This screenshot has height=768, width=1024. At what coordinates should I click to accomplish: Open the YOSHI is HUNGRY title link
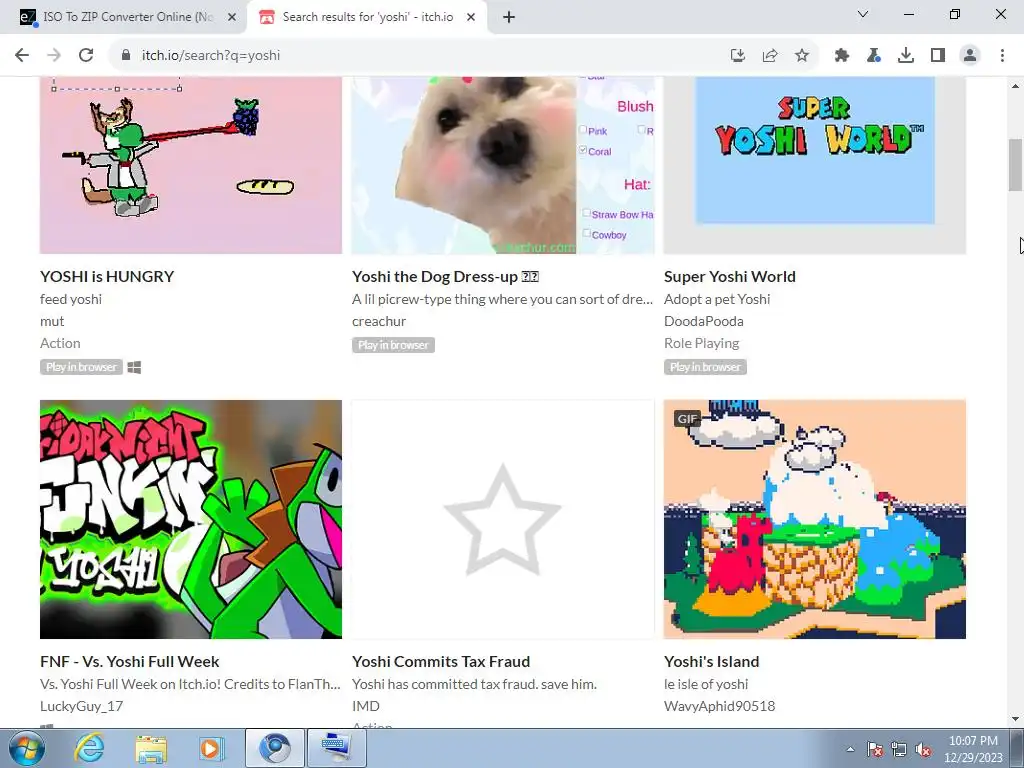point(107,276)
